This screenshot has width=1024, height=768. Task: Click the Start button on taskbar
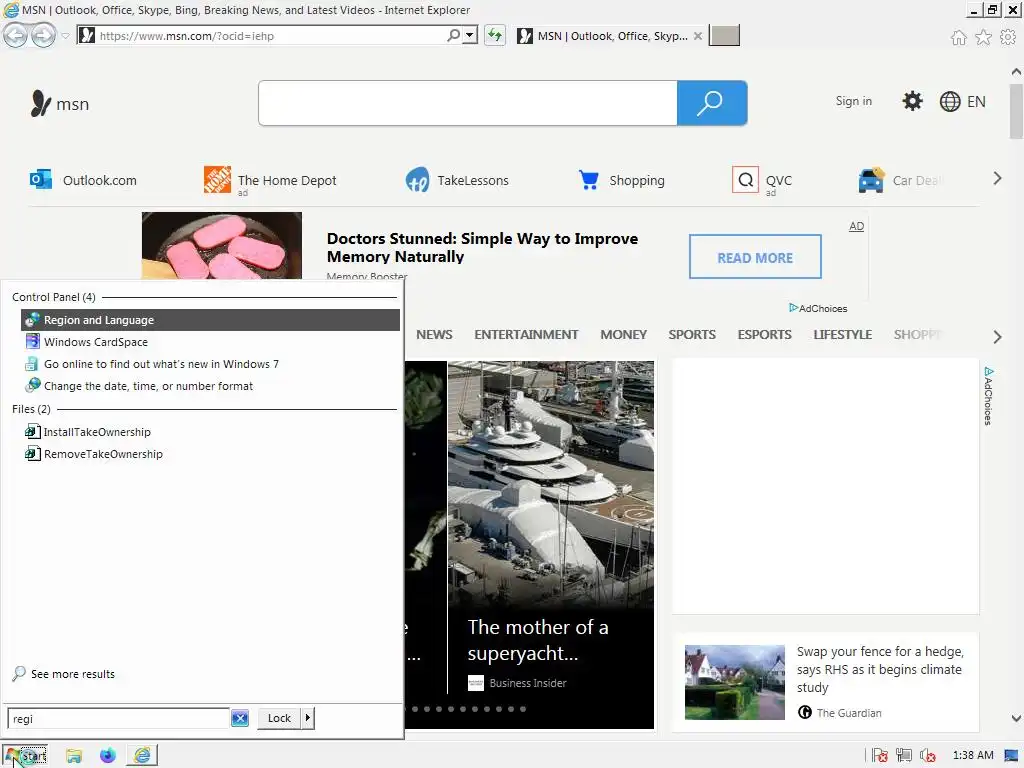[25, 756]
